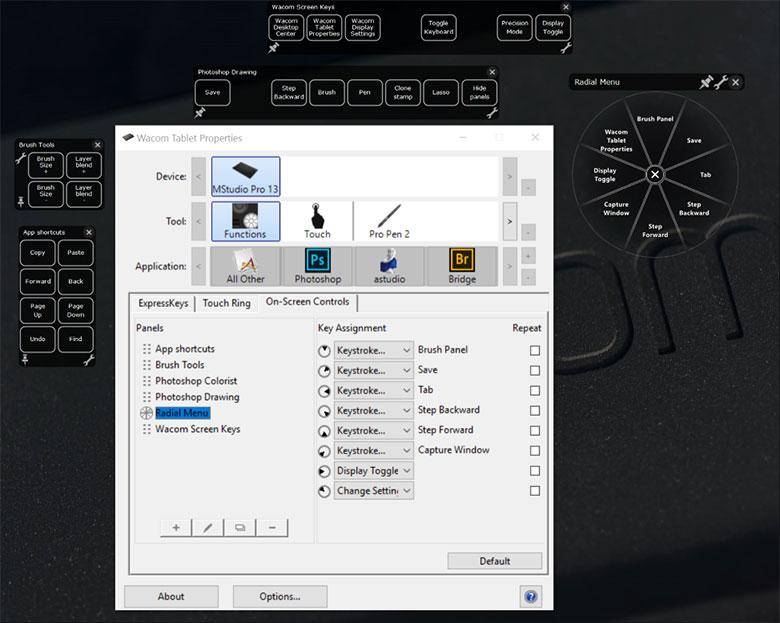This screenshot has width=780, height=623.
Task: Switch to the ExpressKeys tab
Action: tap(163, 303)
